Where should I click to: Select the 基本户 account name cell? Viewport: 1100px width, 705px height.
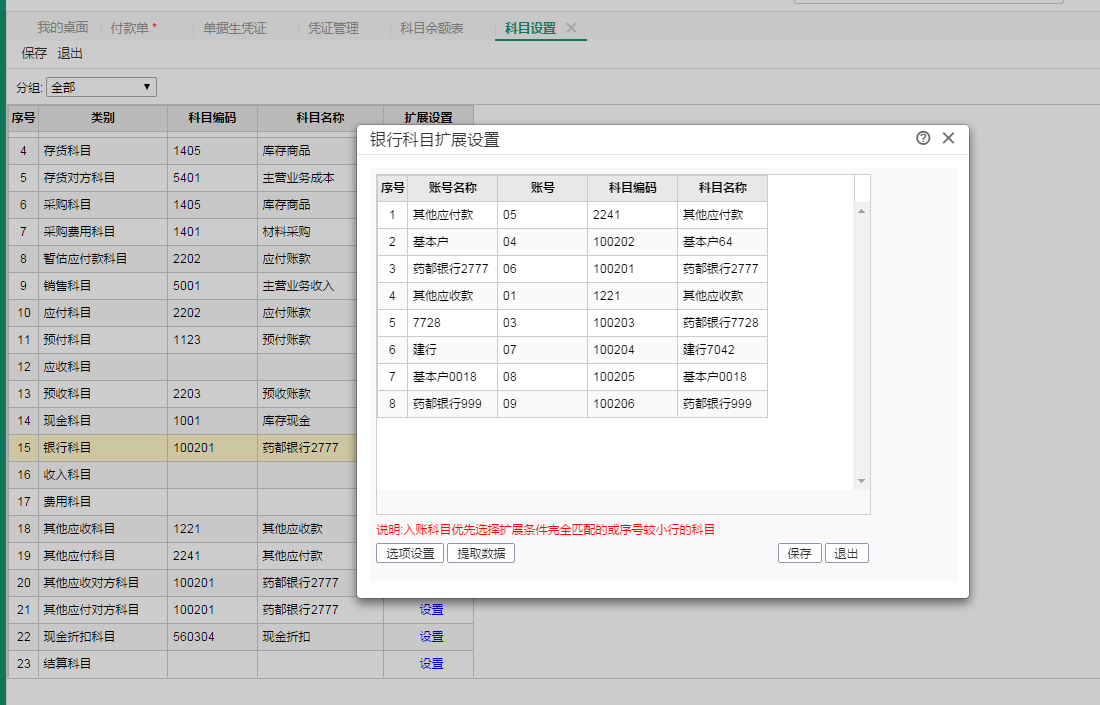click(x=452, y=242)
